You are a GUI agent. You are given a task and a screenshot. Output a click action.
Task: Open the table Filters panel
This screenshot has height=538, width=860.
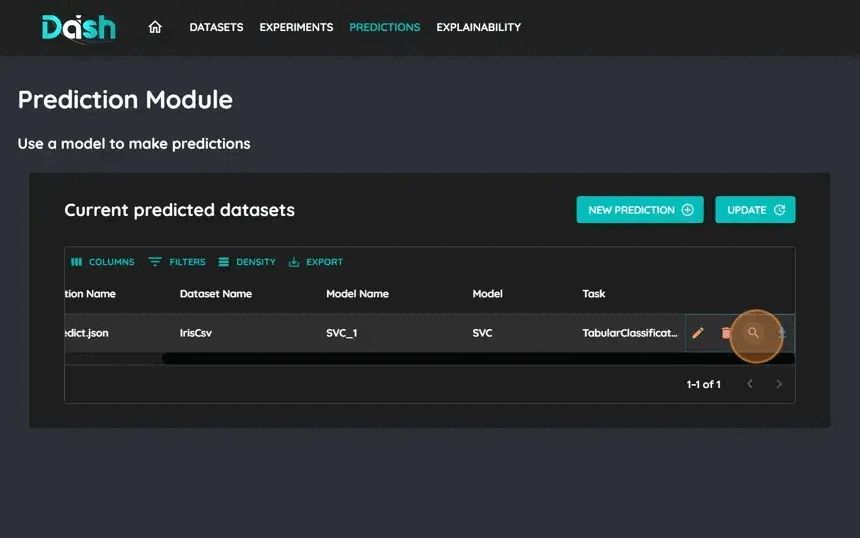pos(177,262)
